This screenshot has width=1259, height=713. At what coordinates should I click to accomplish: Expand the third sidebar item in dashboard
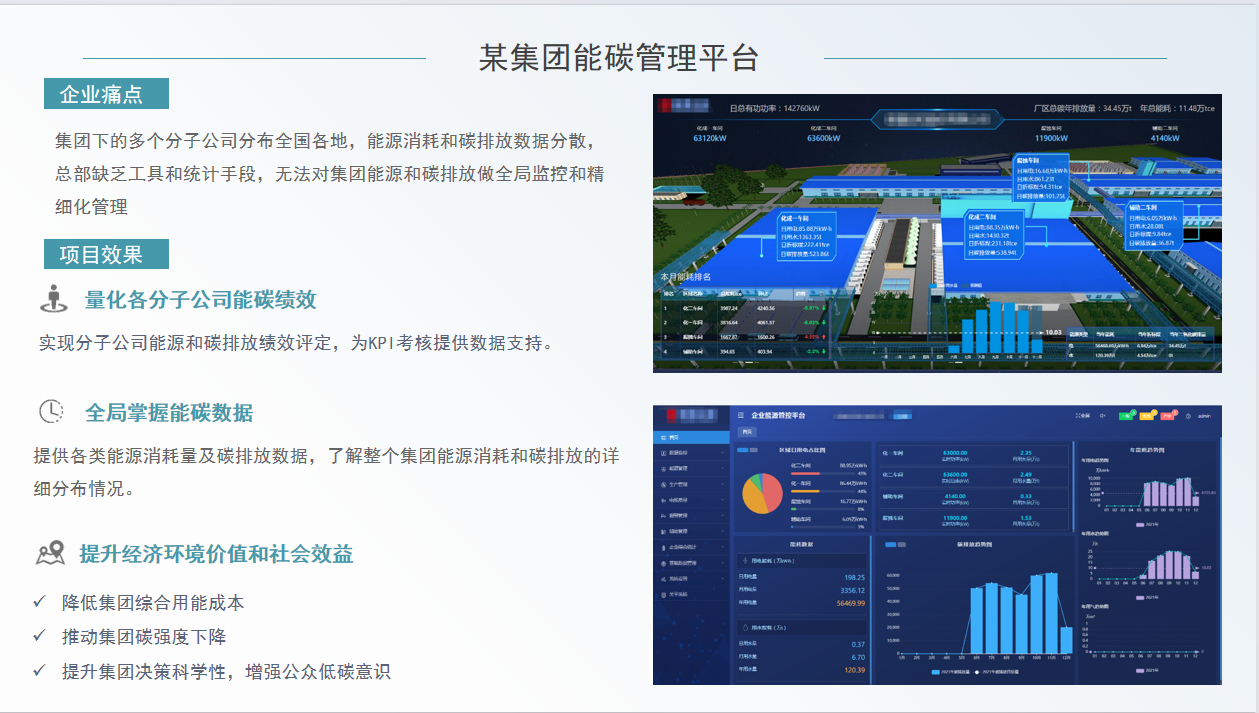690,468
